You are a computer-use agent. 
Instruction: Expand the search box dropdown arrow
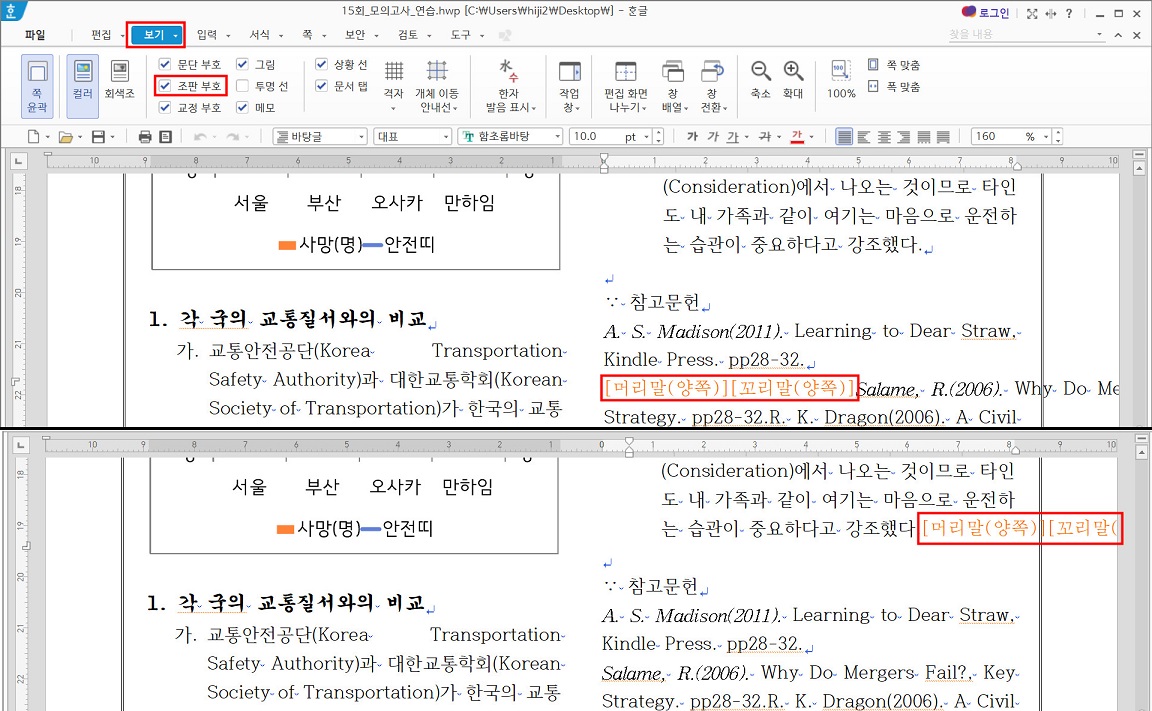(1099, 35)
